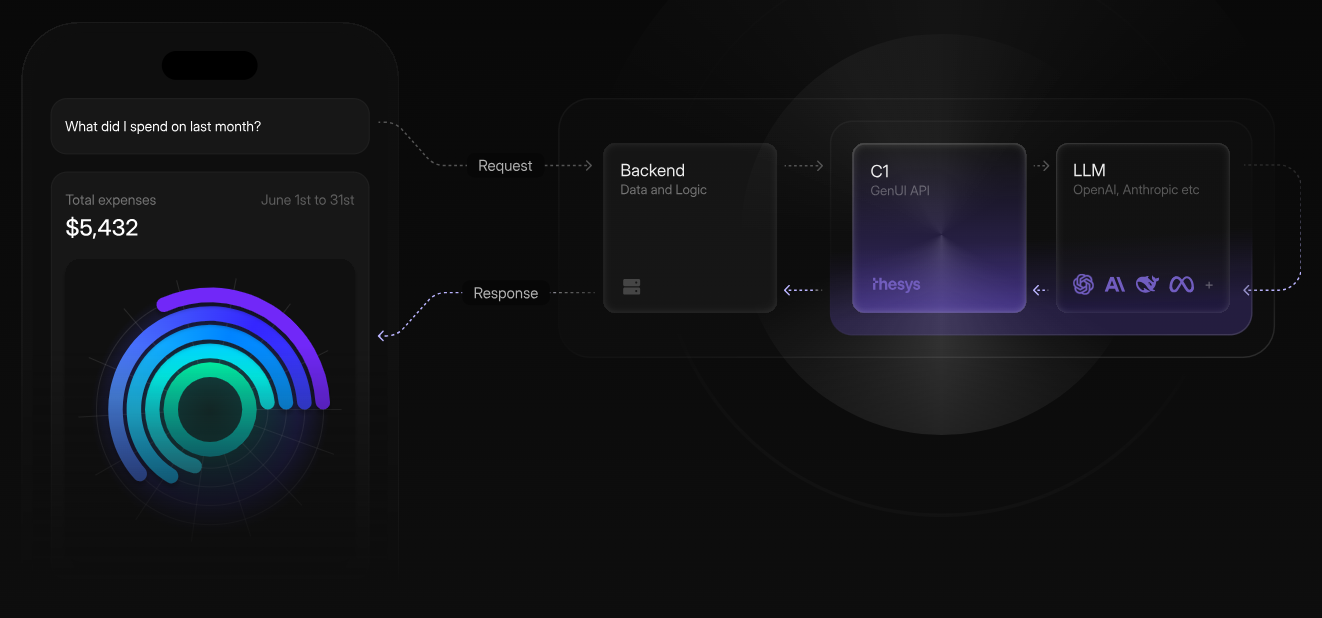Click the Request label
The width and height of the screenshot is (1322, 618).
click(x=505, y=166)
